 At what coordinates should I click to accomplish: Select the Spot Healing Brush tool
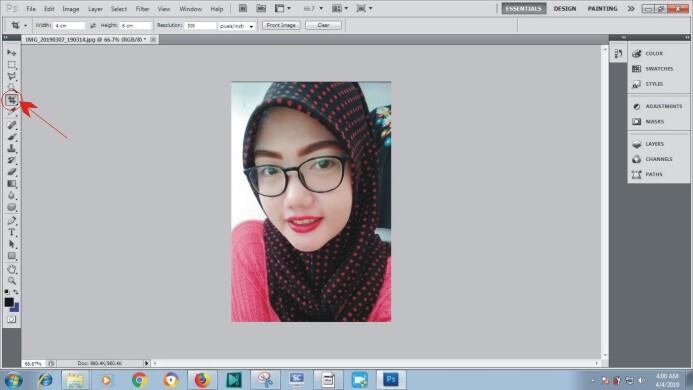[x=11, y=125]
